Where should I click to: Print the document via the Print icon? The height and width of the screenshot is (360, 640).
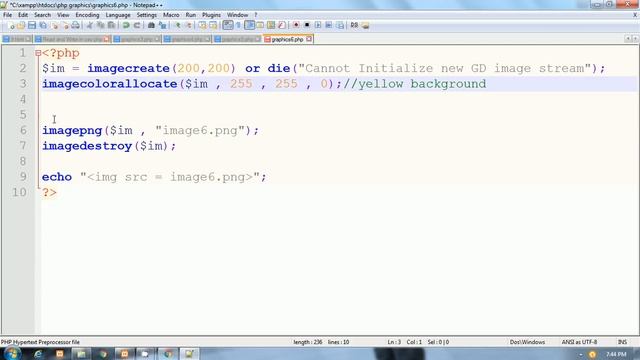tap(76, 25)
